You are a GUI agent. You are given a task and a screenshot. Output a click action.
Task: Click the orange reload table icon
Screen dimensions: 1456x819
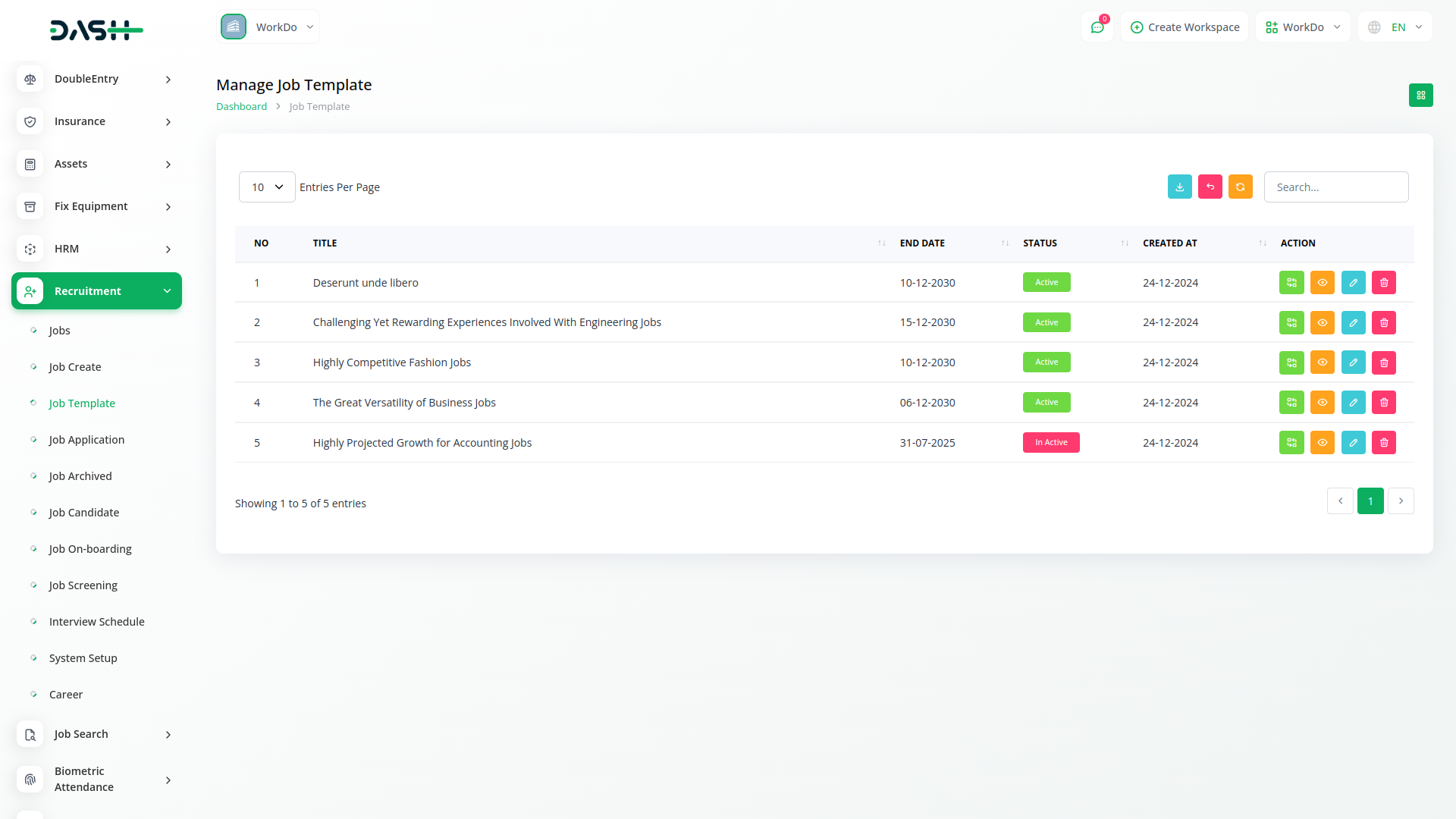pyautogui.click(x=1240, y=187)
